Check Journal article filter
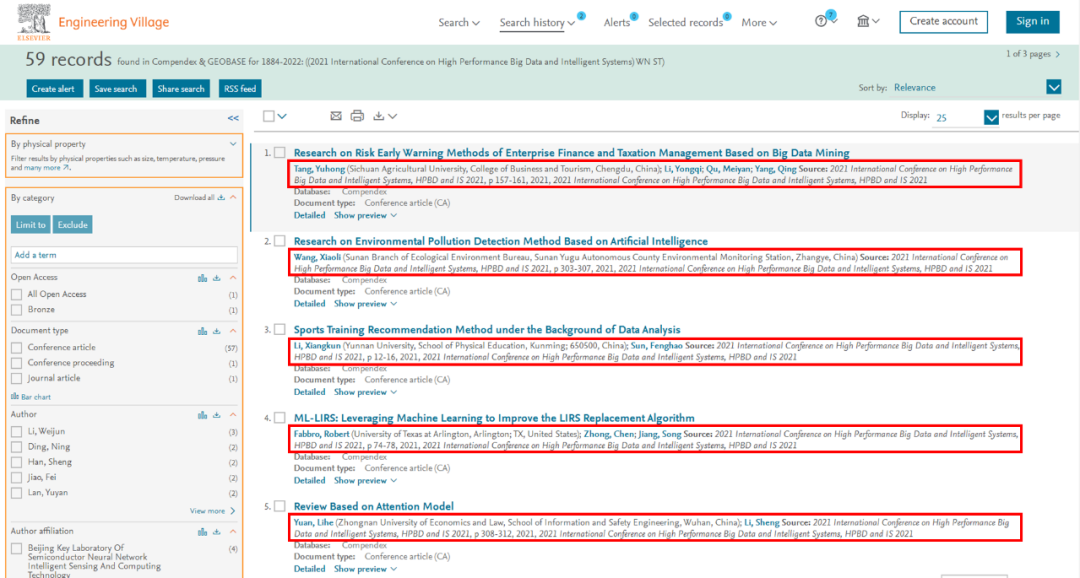The height and width of the screenshot is (578, 1080). [x=17, y=378]
